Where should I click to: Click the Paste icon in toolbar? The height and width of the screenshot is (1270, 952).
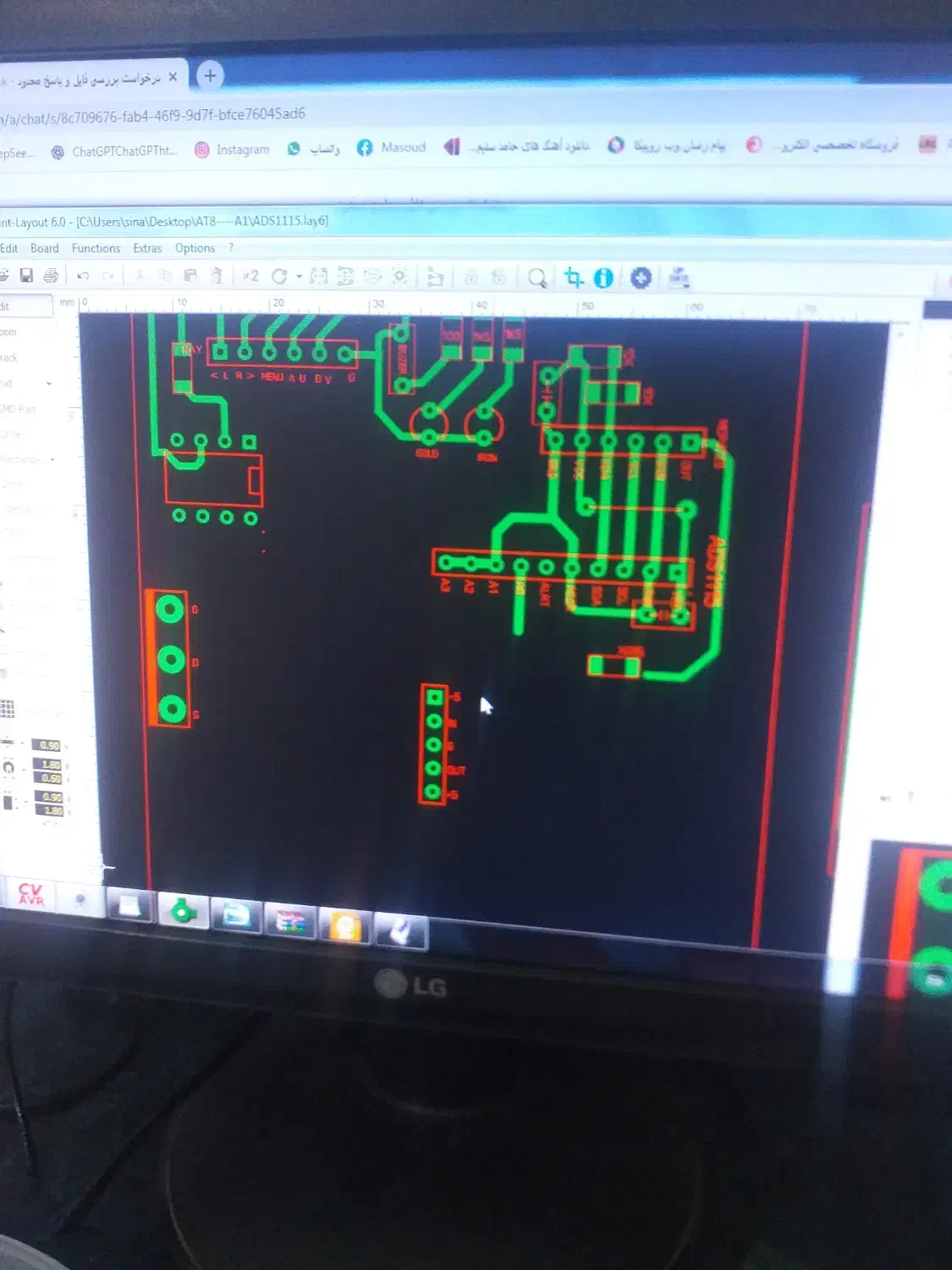[190, 275]
